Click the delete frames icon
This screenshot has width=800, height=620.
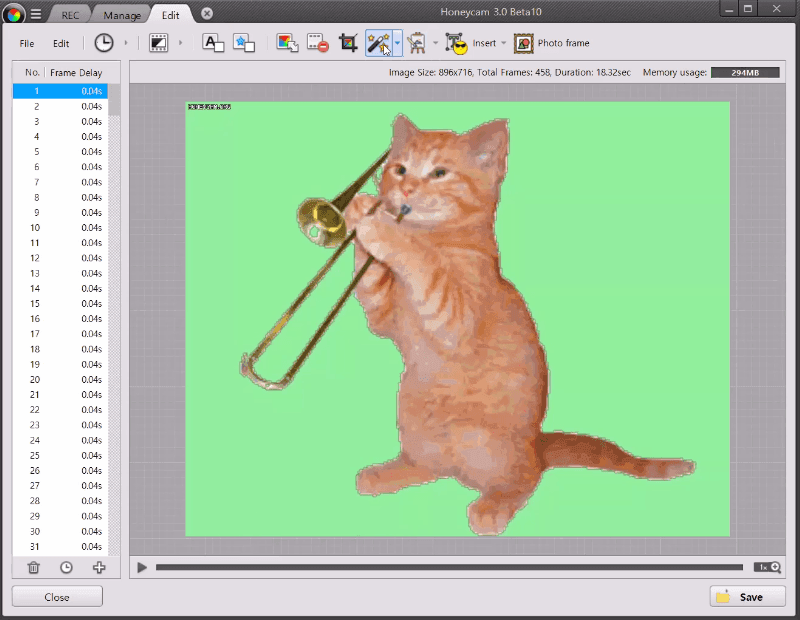(x=318, y=43)
